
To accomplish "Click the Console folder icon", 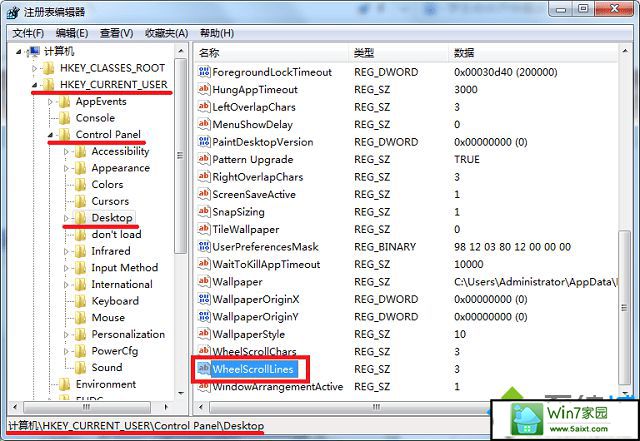I will point(64,118).
